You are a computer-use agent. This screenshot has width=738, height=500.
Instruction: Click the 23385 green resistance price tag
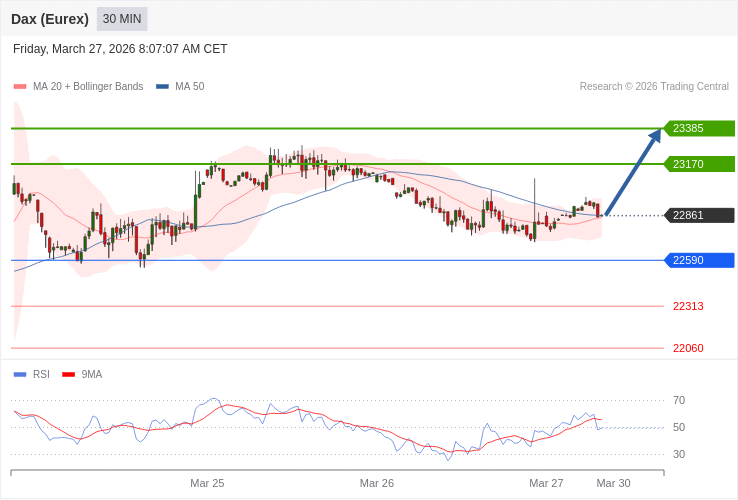click(x=699, y=128)
